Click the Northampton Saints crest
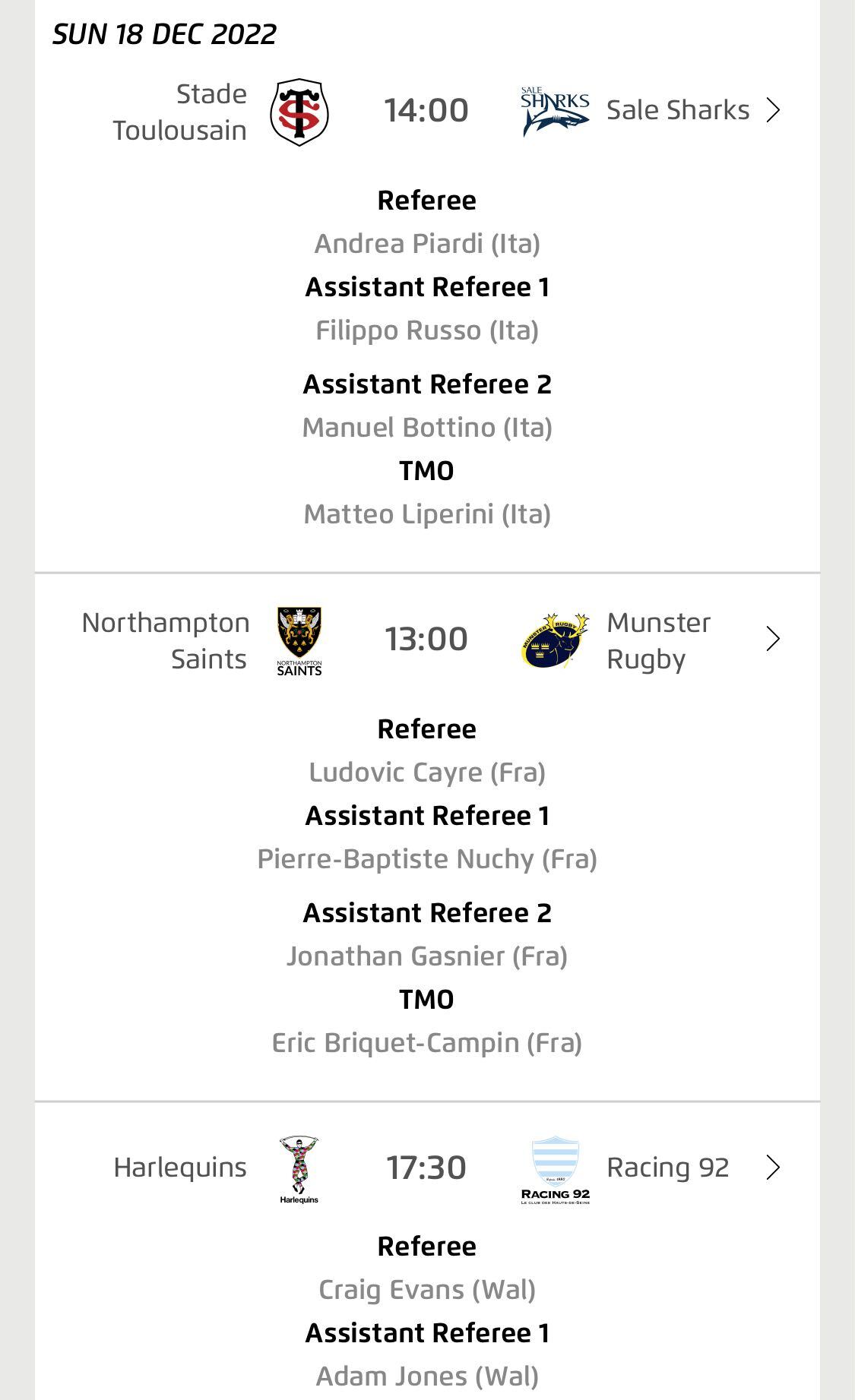 [x=299, y=640]
